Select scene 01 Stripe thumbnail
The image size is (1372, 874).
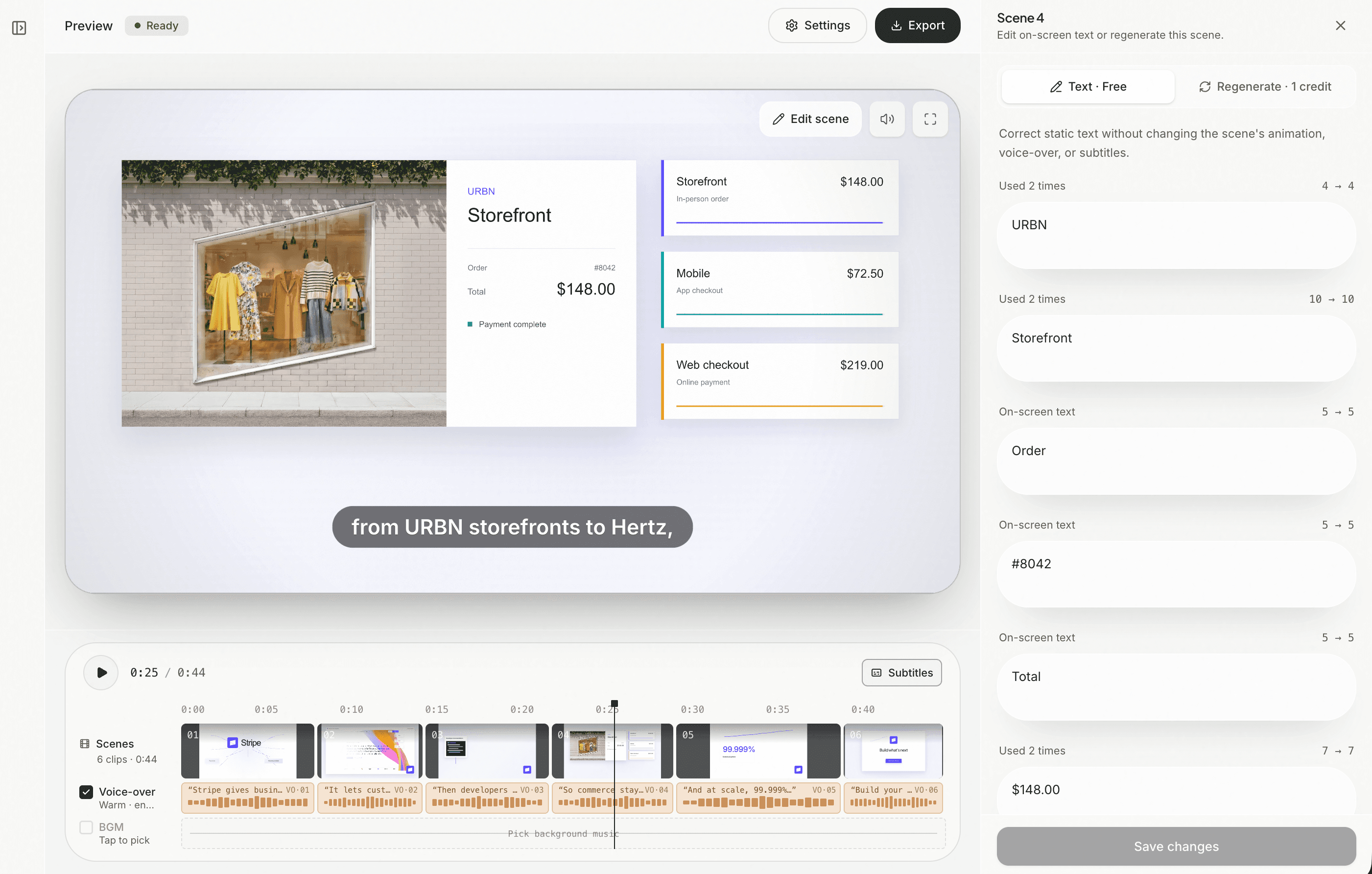click(x=247, y=751)
